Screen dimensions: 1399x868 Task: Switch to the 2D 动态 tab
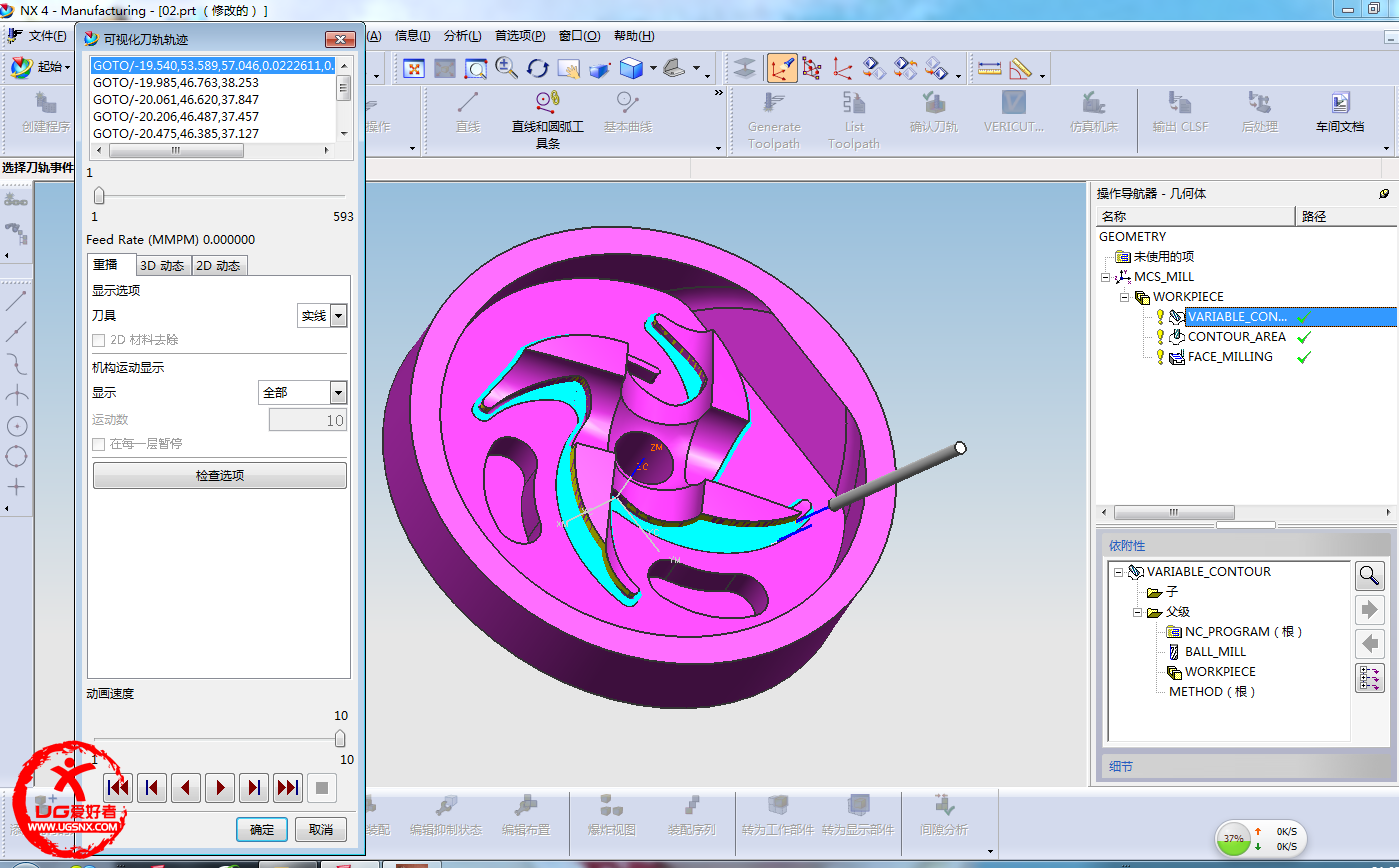pos(218,266)
